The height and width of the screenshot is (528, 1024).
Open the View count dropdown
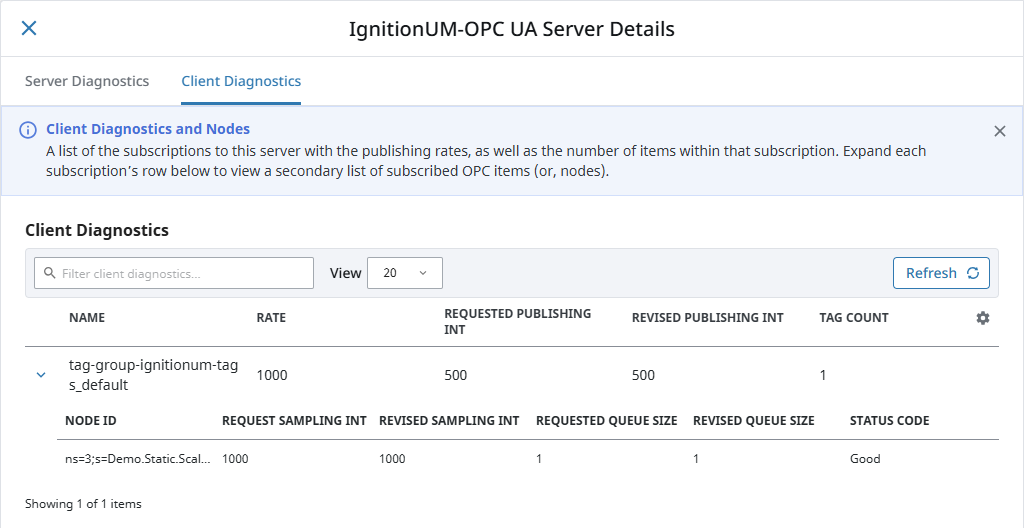[x=405, y=273]
